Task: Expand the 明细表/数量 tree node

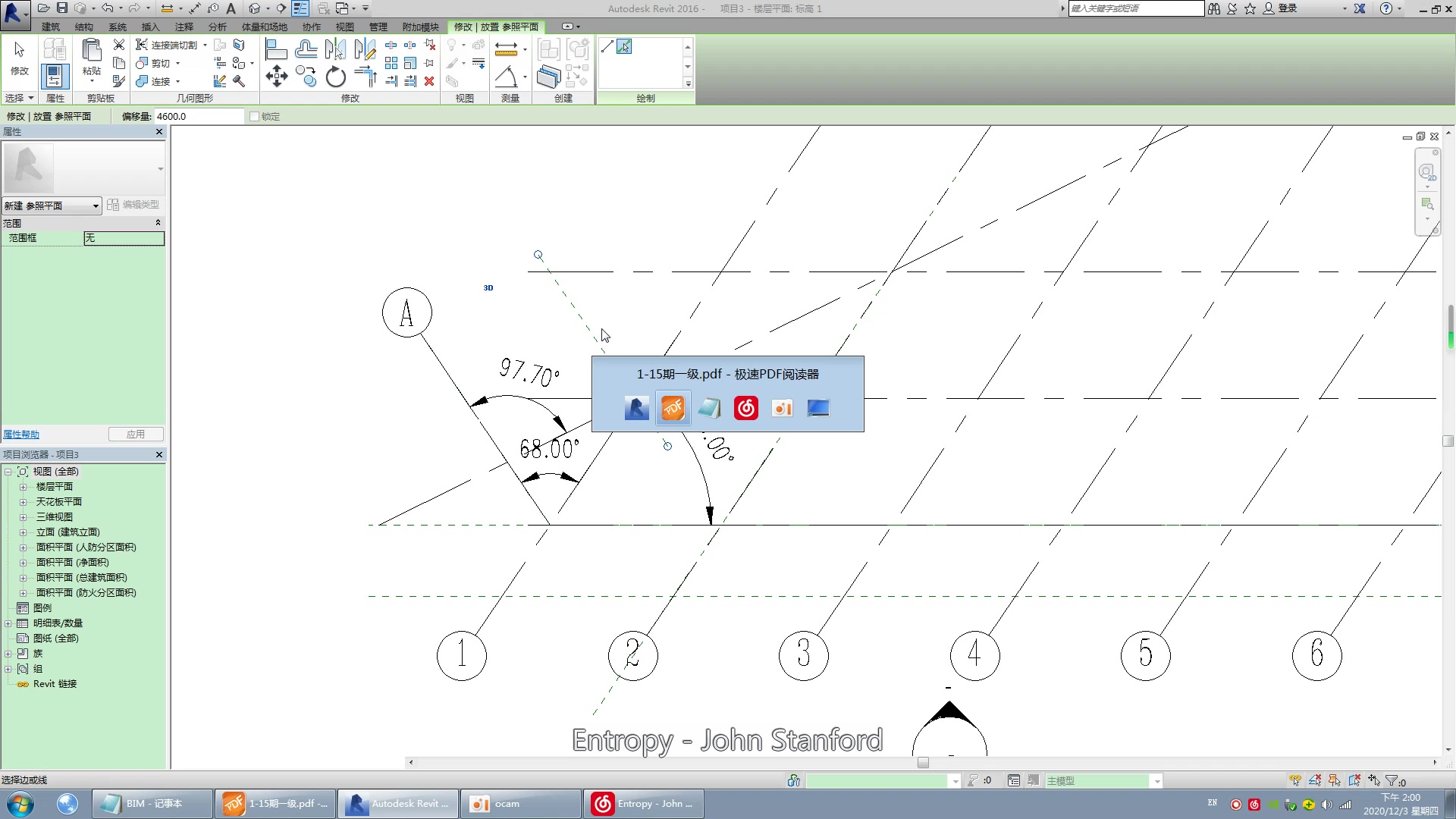Action: [x=8, y=623]
